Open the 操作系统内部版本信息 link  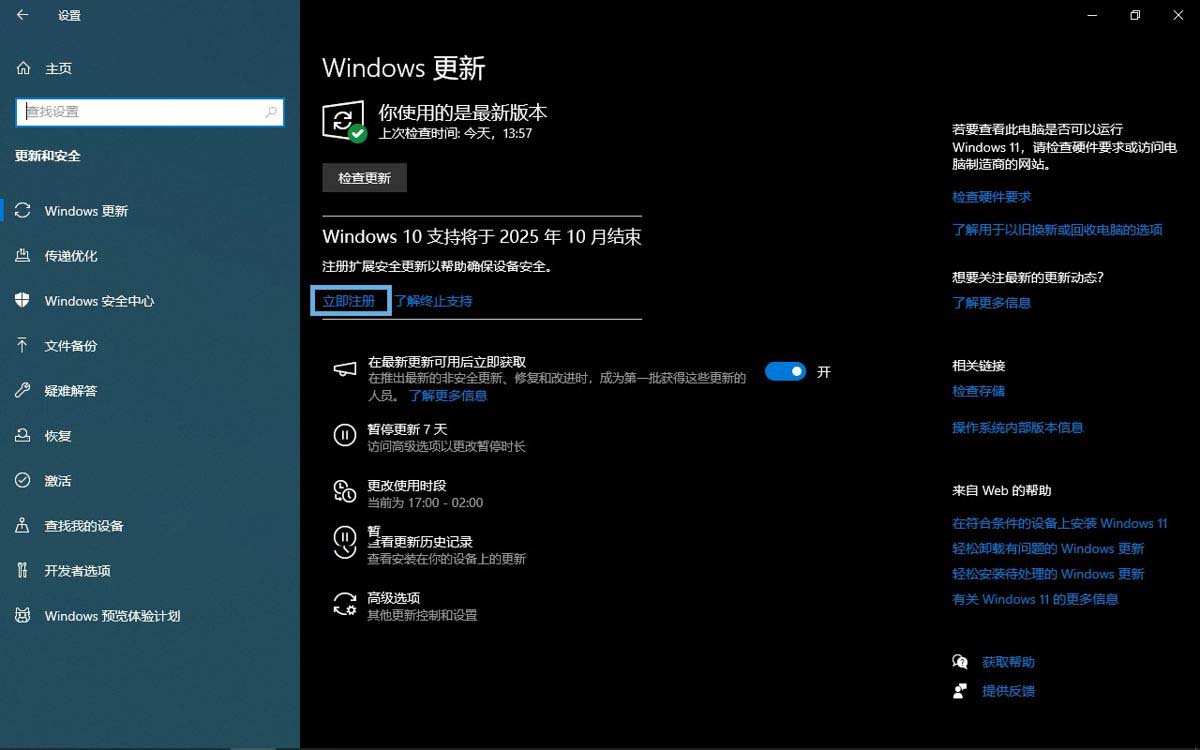point(1018,427)
